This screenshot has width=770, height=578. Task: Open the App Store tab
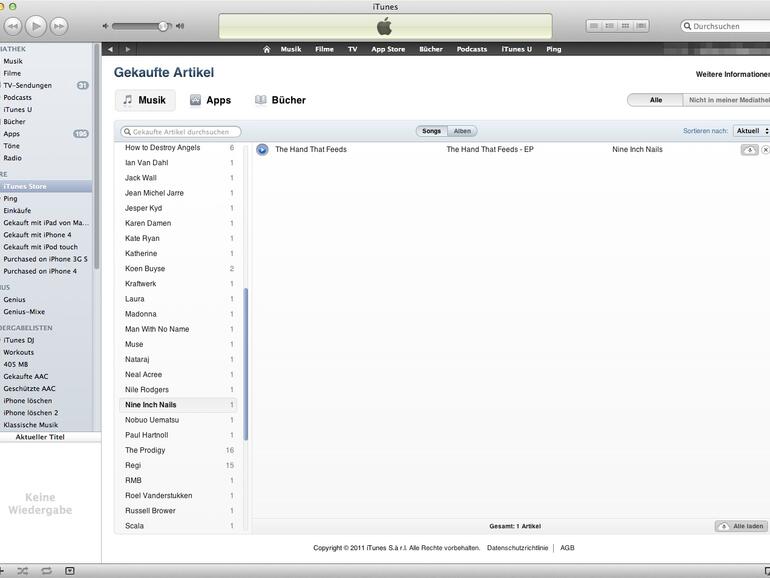point(388,49)
